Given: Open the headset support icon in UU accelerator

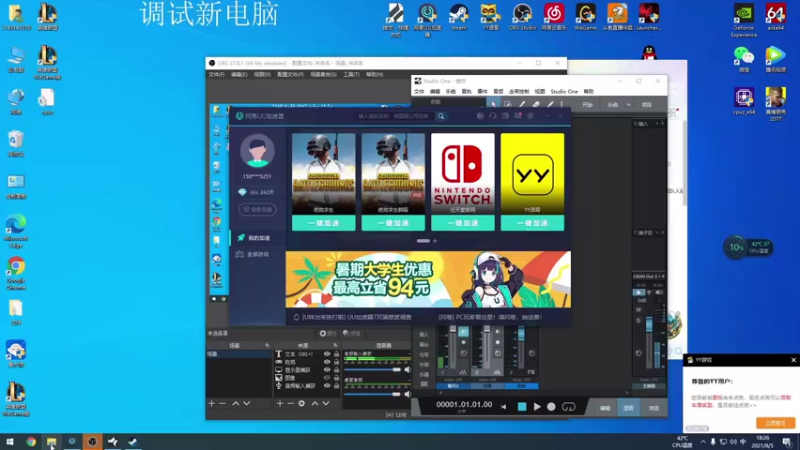Looking at the screenshot, I should click(x=492, y=116).
